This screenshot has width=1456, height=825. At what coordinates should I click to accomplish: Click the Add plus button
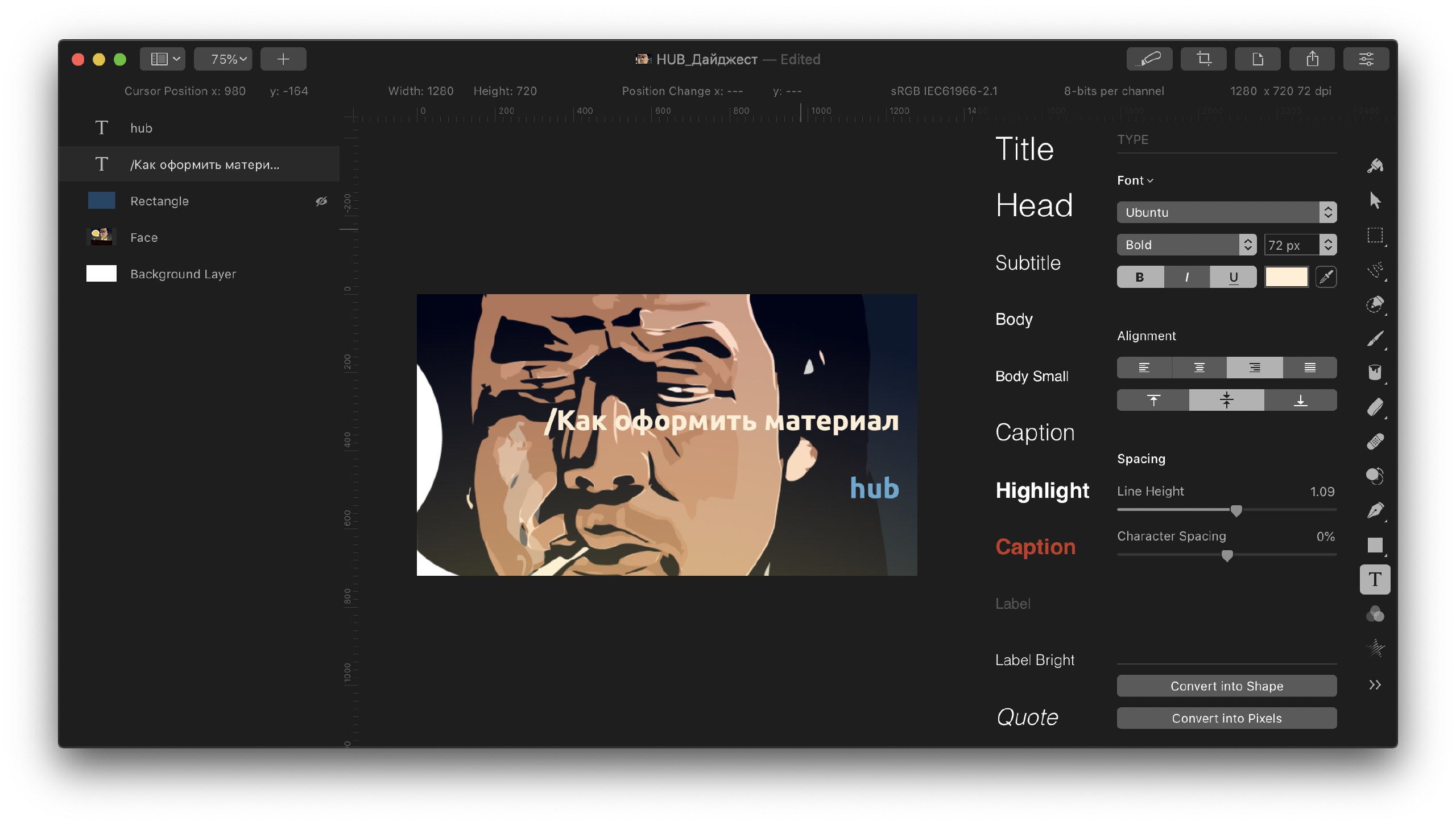[283, 59]
